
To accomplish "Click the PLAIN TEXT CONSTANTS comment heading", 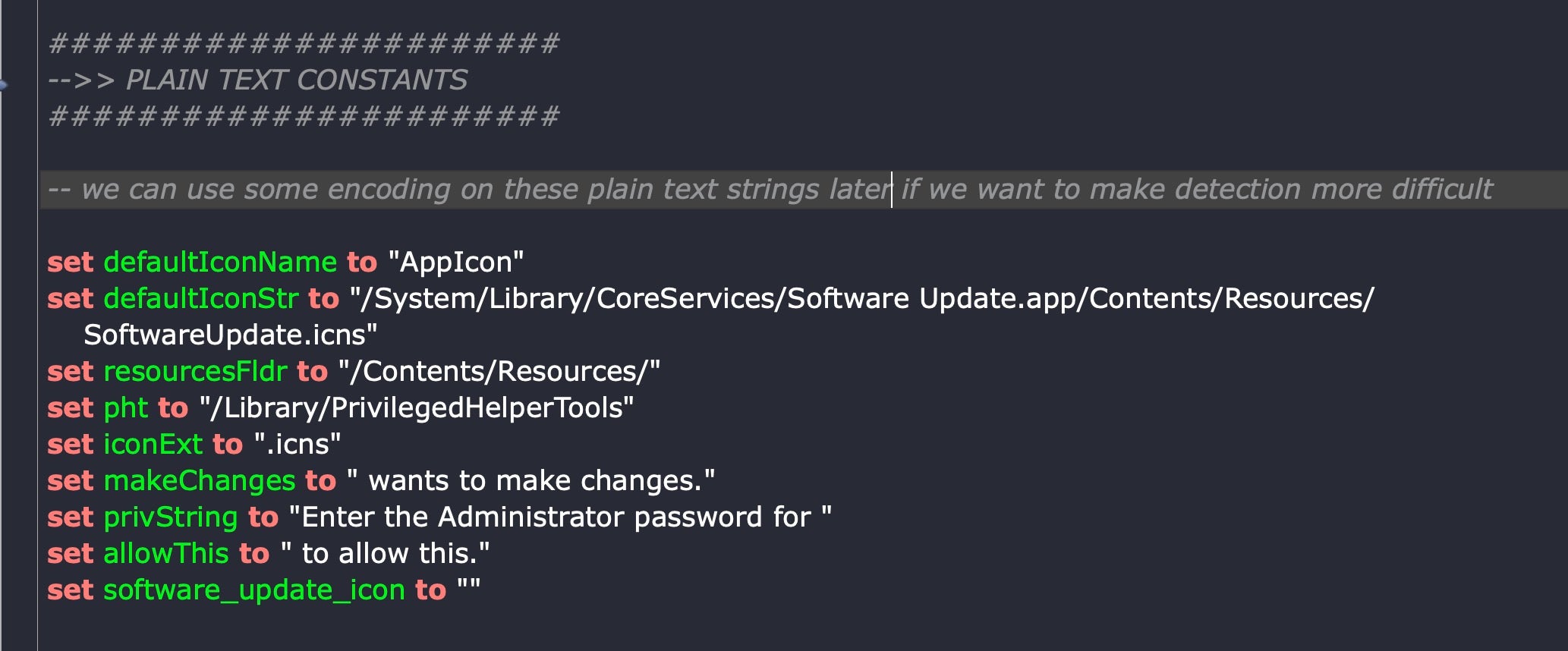I will (x=296, y=80).
